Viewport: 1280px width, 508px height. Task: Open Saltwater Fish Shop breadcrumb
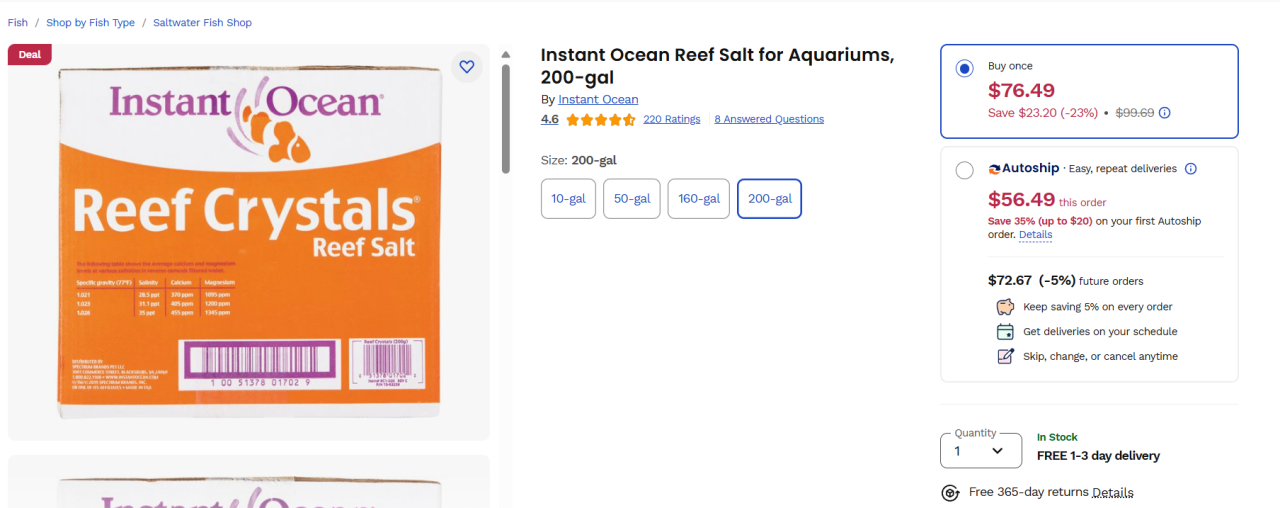tap(202, 23)
